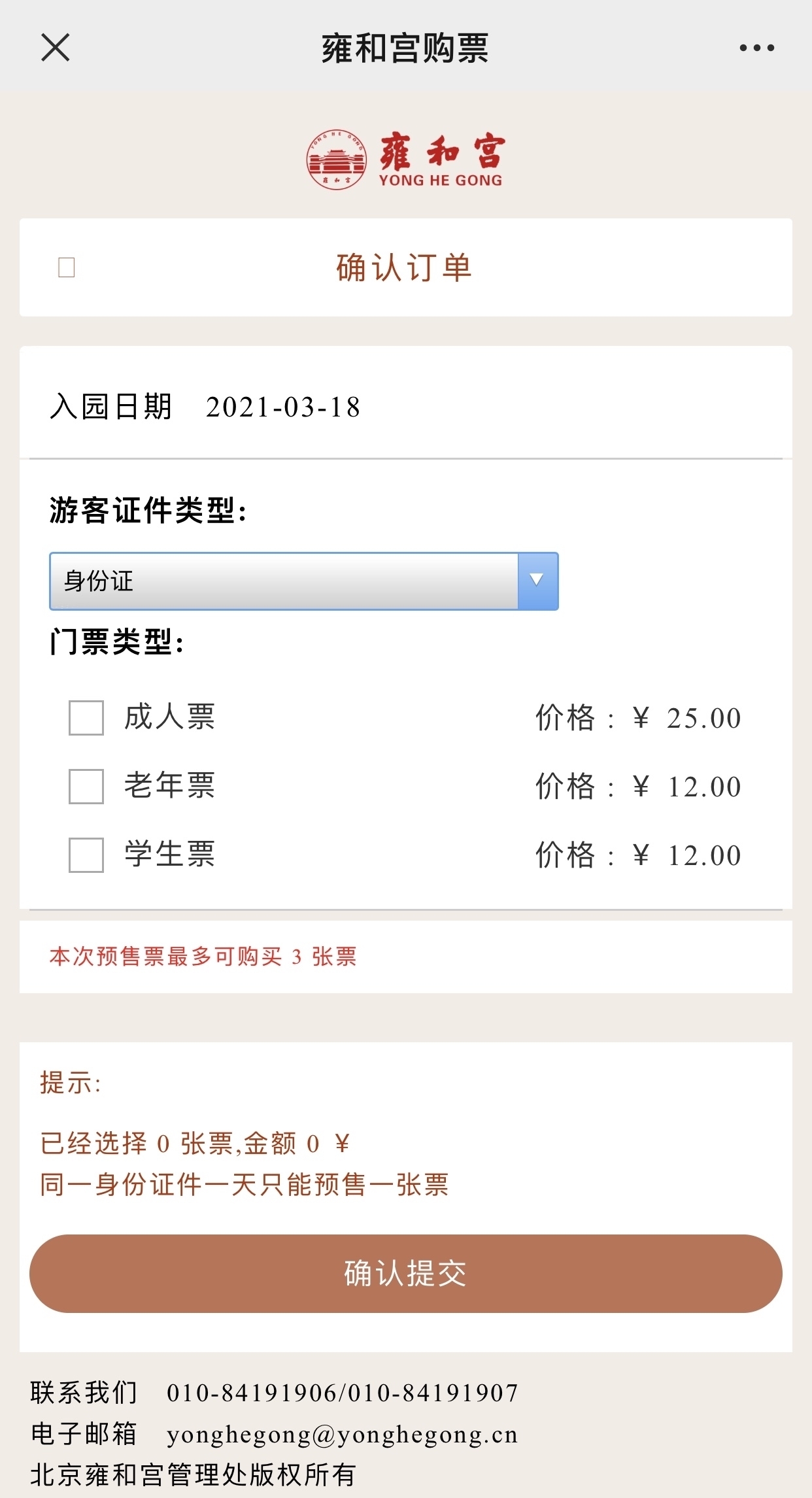Tap the 确认订单 header title
The width and height of the screenshot is (812, 1498).
click(x=404, y=267)
